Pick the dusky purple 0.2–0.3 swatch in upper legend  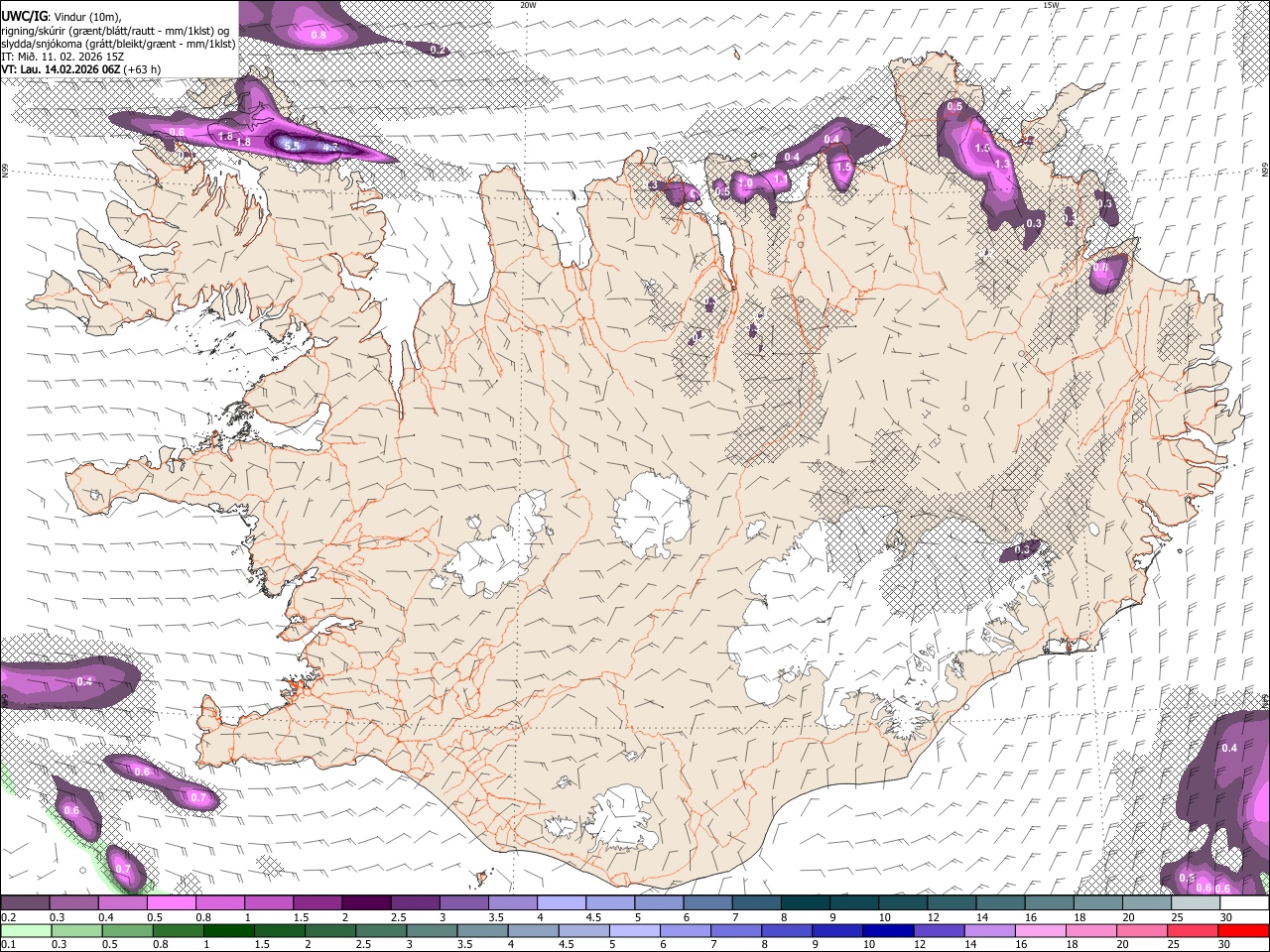[25, 903]
